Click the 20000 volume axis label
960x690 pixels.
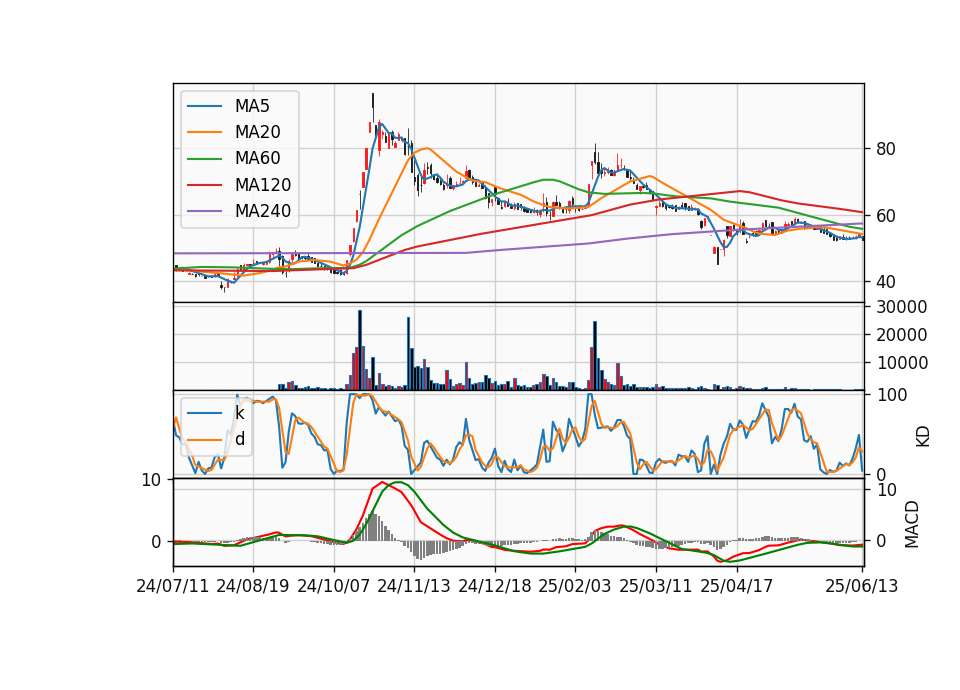(x=902, y=335)
